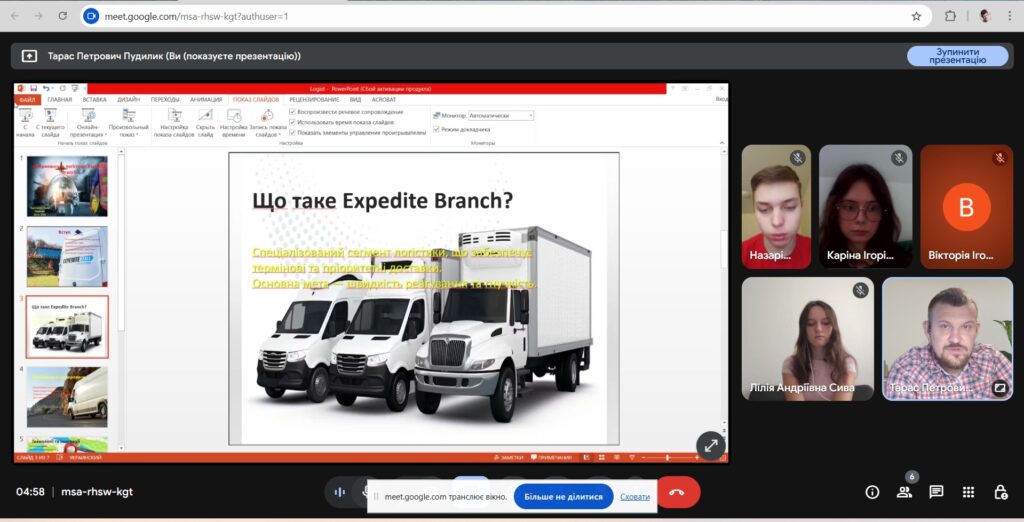Show the participants list icon
Screen dimensions: 1024x522
904,492
